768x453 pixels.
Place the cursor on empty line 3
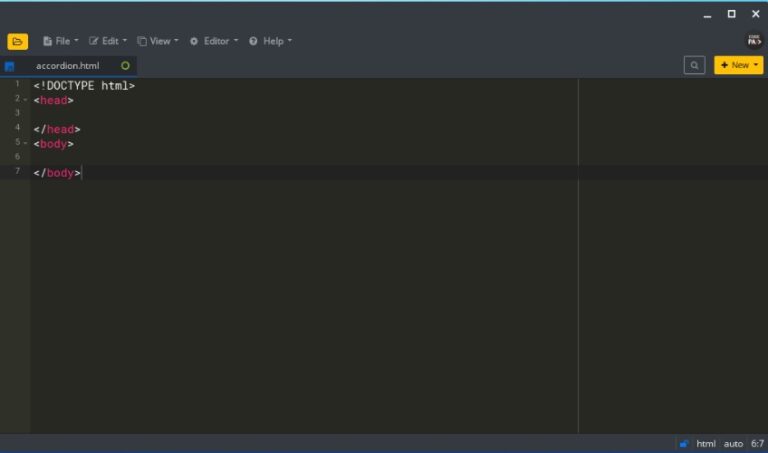(200, 114)
